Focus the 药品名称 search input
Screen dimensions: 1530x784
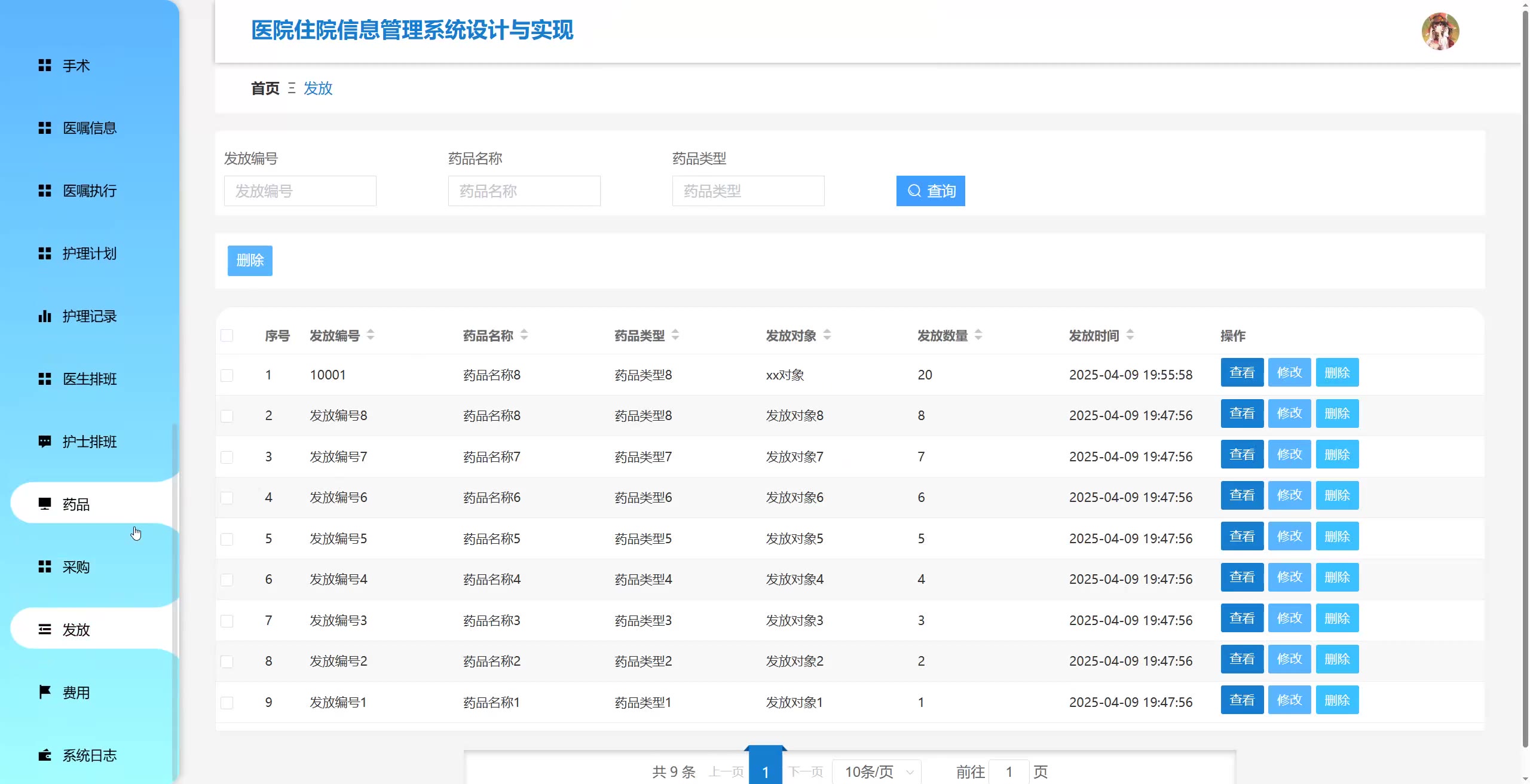pyautogui.click(x=524, y=191)
